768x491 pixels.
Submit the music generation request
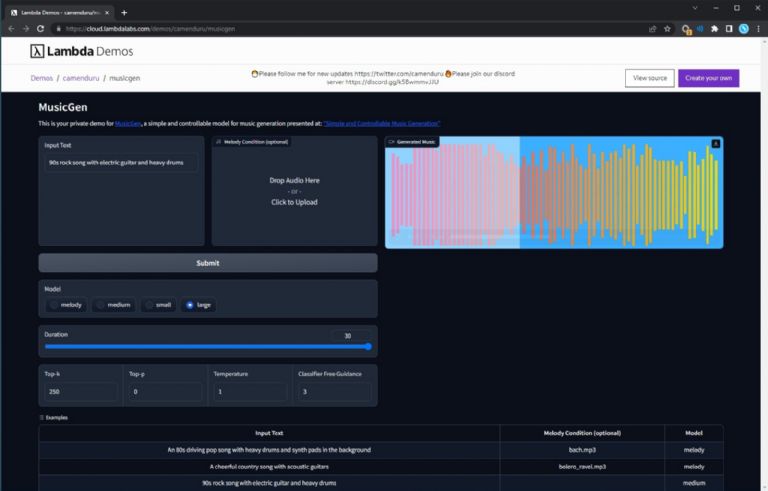(208, 263)
